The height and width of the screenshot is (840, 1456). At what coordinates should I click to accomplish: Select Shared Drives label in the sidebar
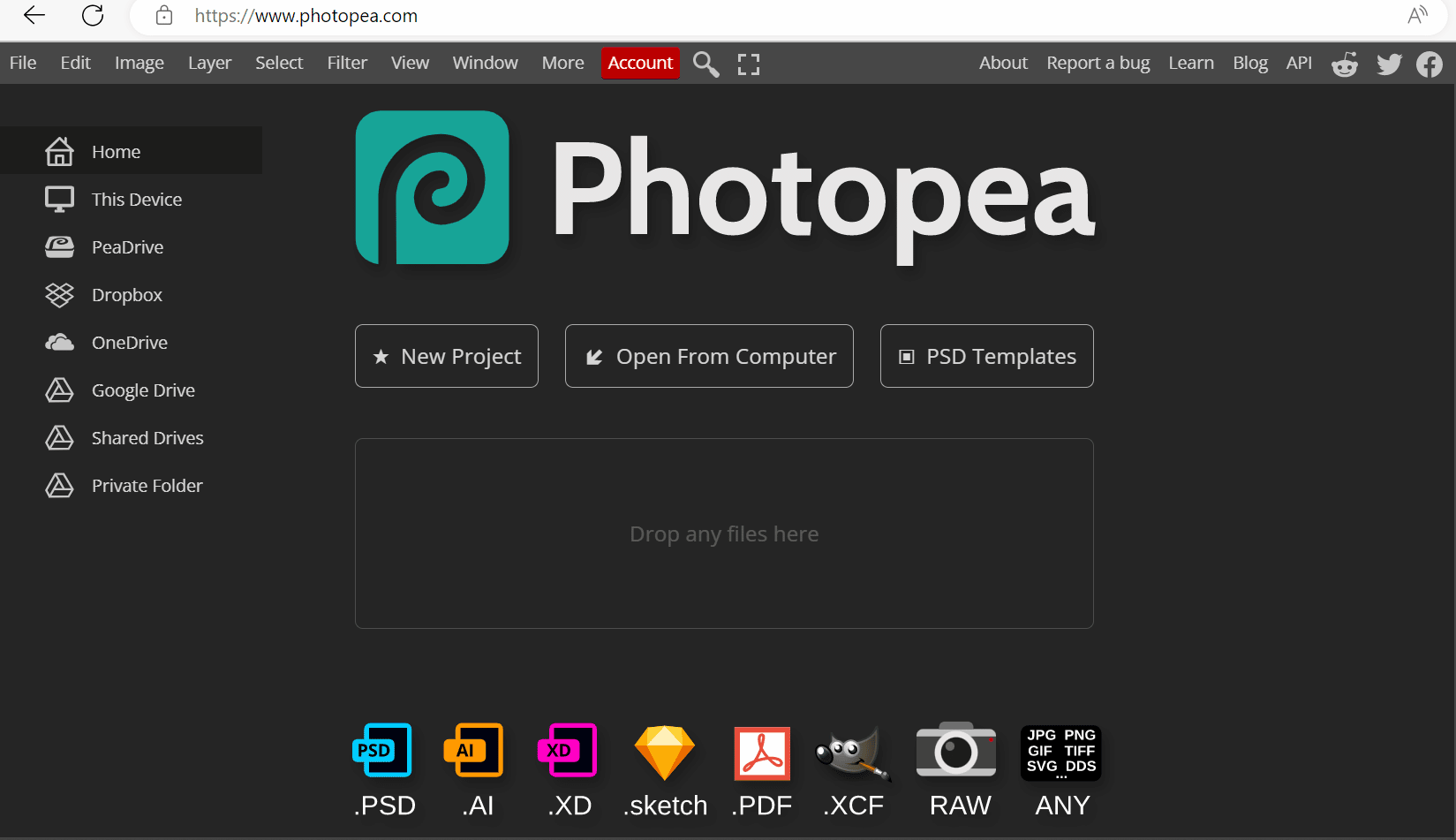147,438
